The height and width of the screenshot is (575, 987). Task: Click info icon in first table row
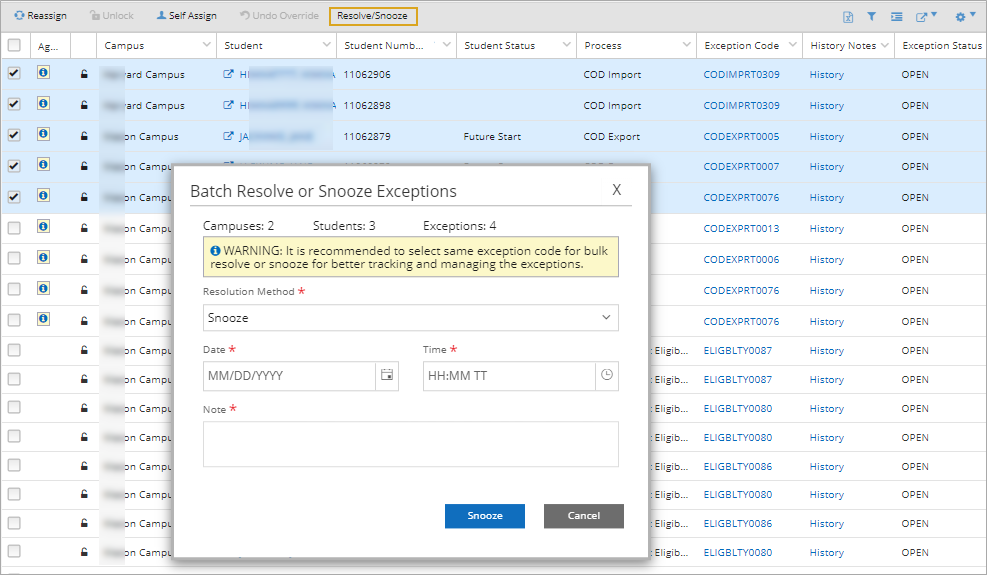44,73
